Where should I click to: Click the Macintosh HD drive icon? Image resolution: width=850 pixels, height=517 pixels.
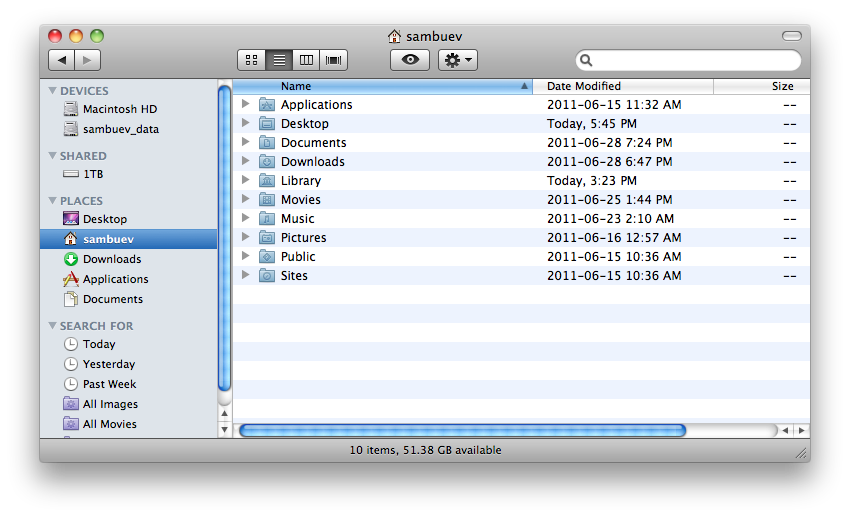70,109
